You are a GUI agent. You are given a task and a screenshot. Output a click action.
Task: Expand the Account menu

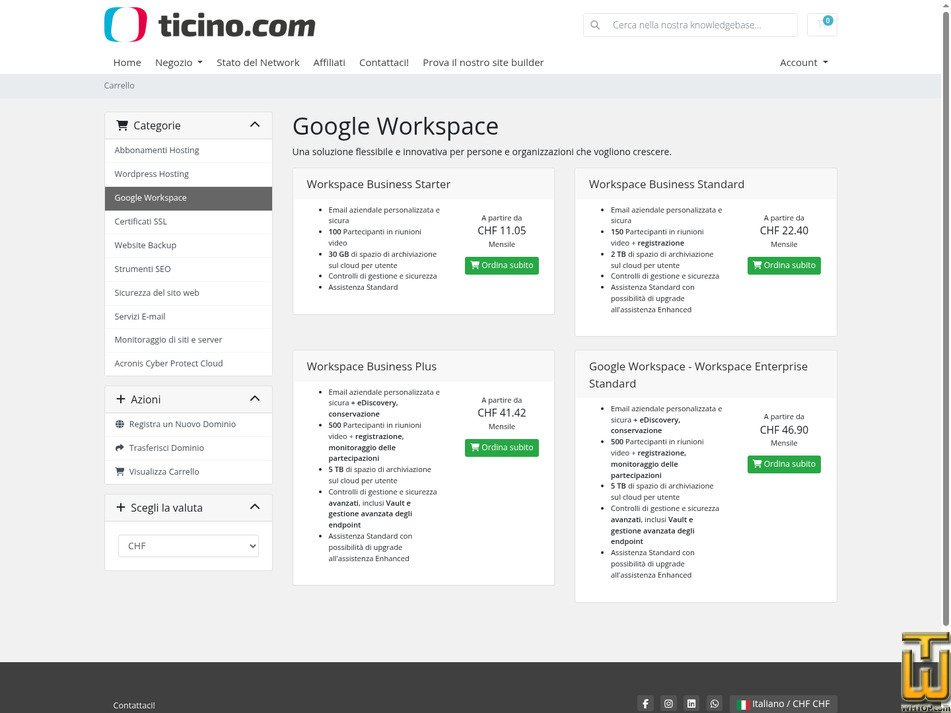pos(804,62)
